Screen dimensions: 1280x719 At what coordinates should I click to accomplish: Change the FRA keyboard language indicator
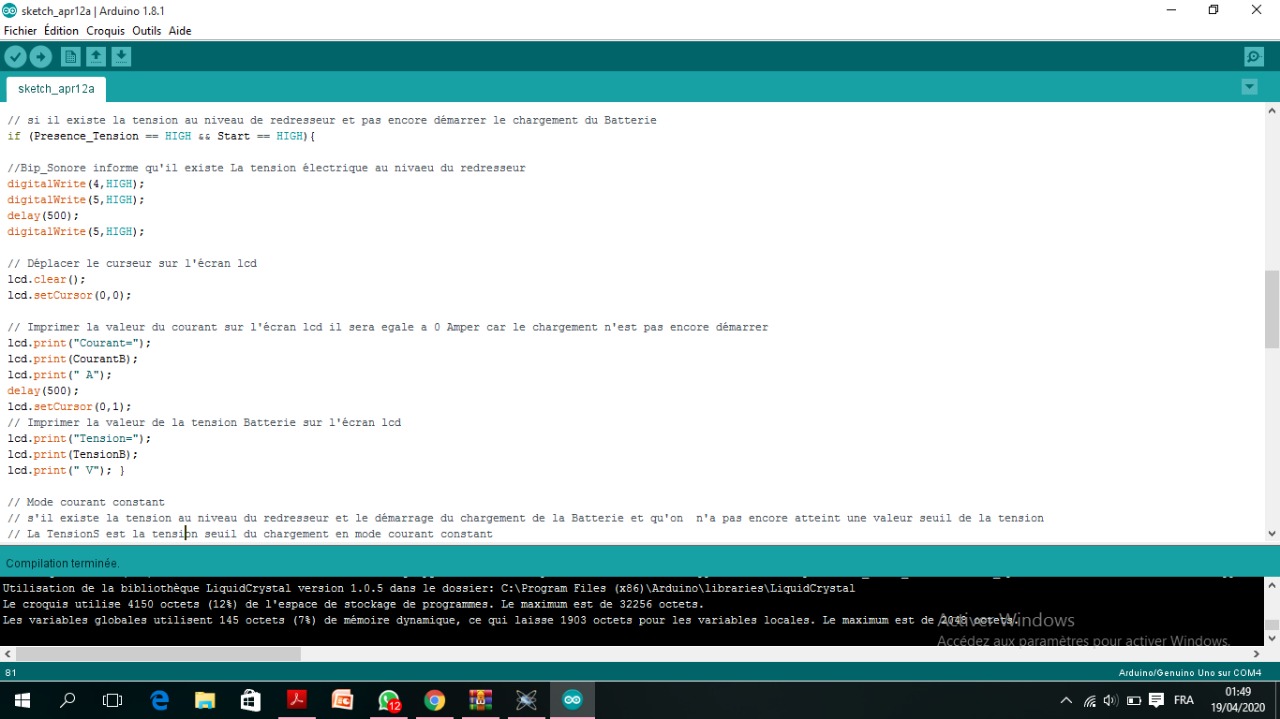coord(1184,700)
